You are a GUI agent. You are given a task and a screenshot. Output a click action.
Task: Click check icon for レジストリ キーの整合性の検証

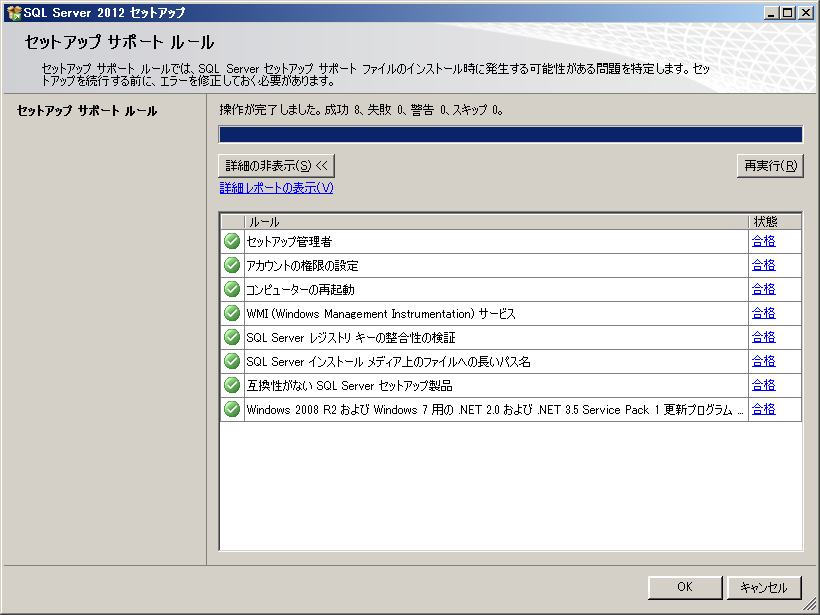pyautogui.click(x=232, y=337)
